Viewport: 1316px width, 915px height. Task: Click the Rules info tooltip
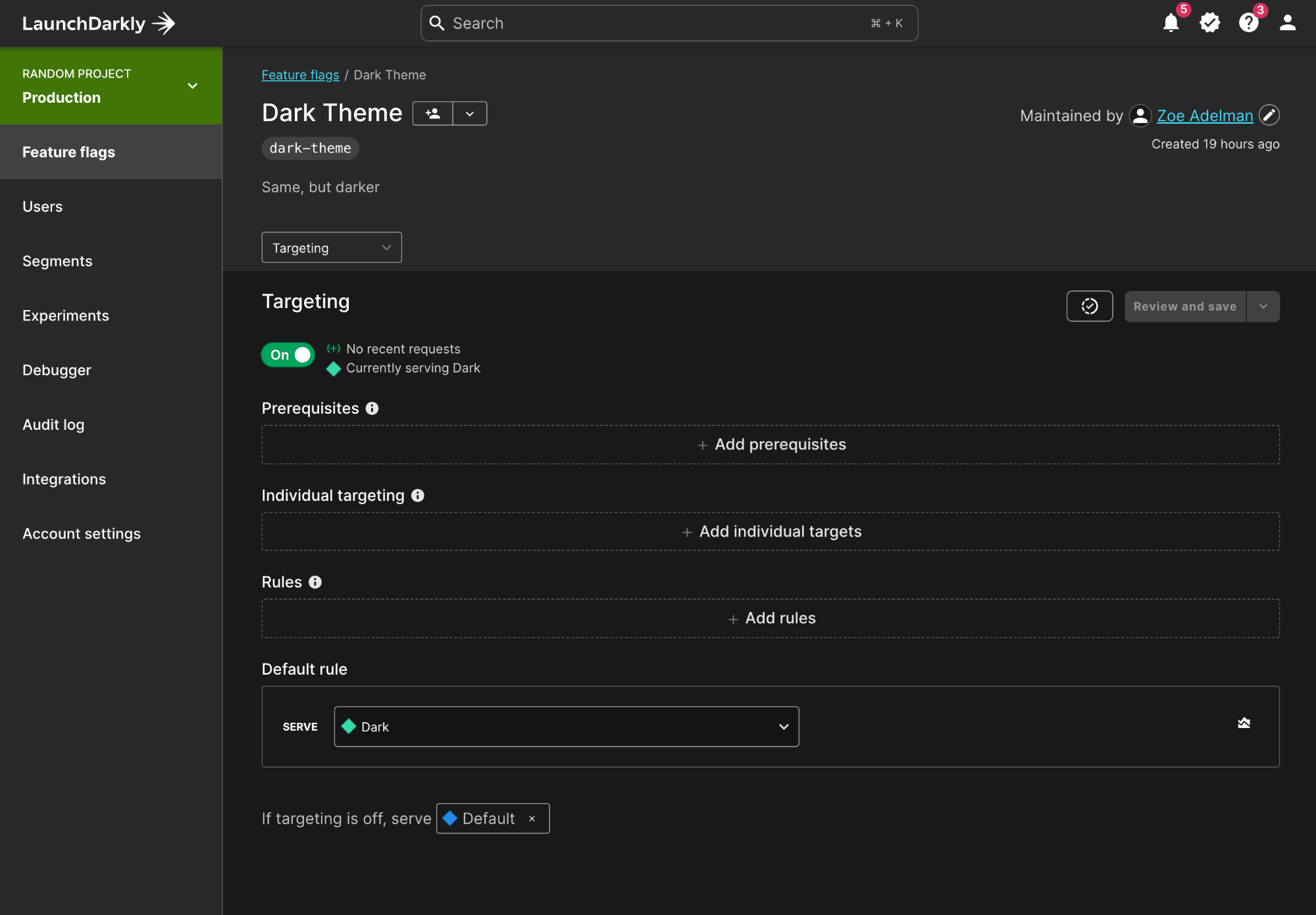[x=315, y=582]
